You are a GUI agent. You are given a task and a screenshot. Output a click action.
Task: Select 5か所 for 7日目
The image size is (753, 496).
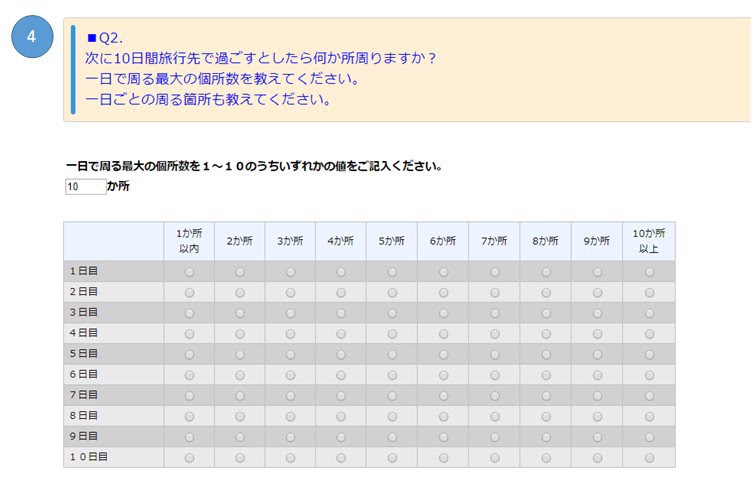(392, 396)
